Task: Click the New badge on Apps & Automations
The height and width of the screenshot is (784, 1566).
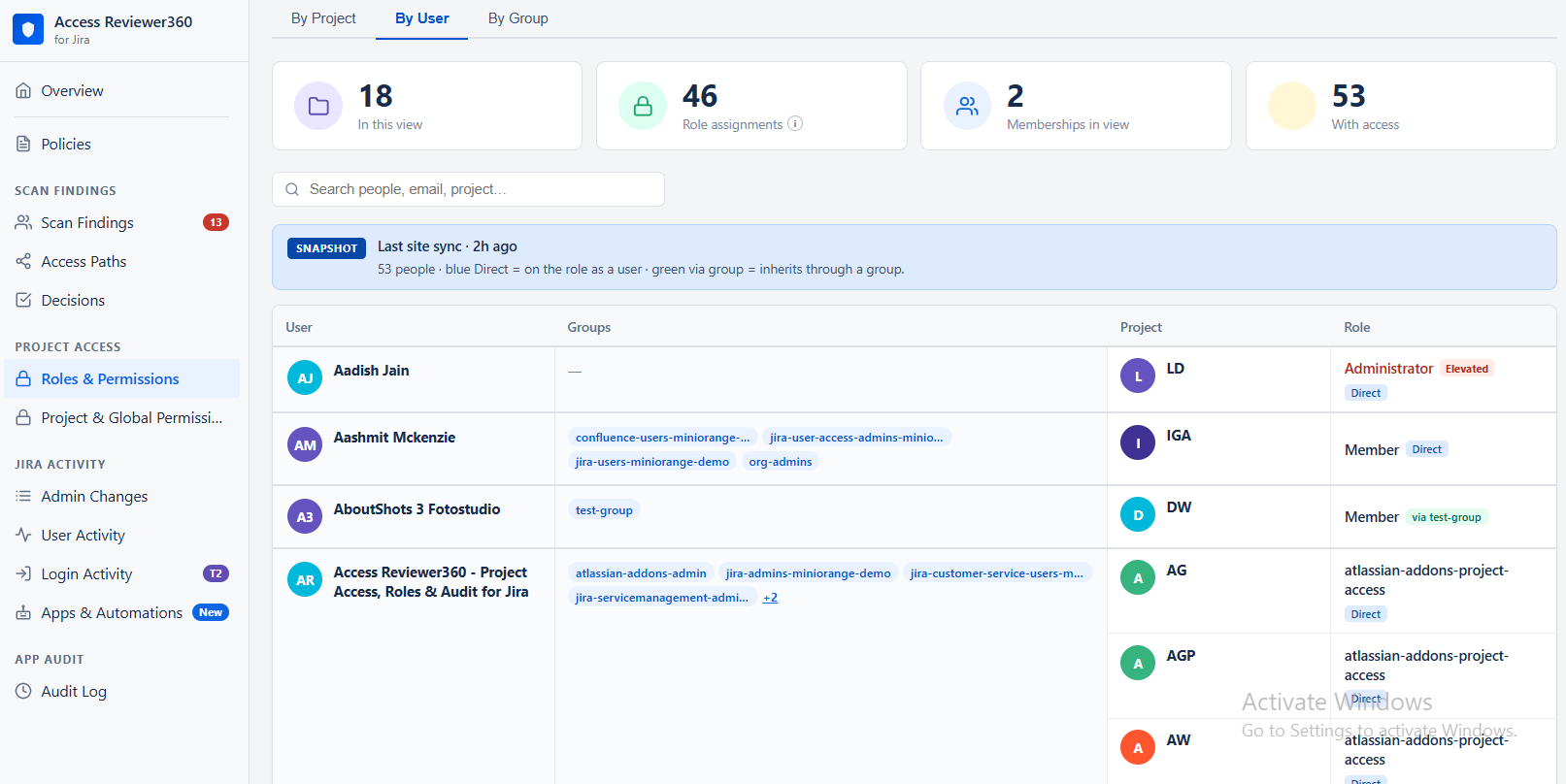Action: 211,612
